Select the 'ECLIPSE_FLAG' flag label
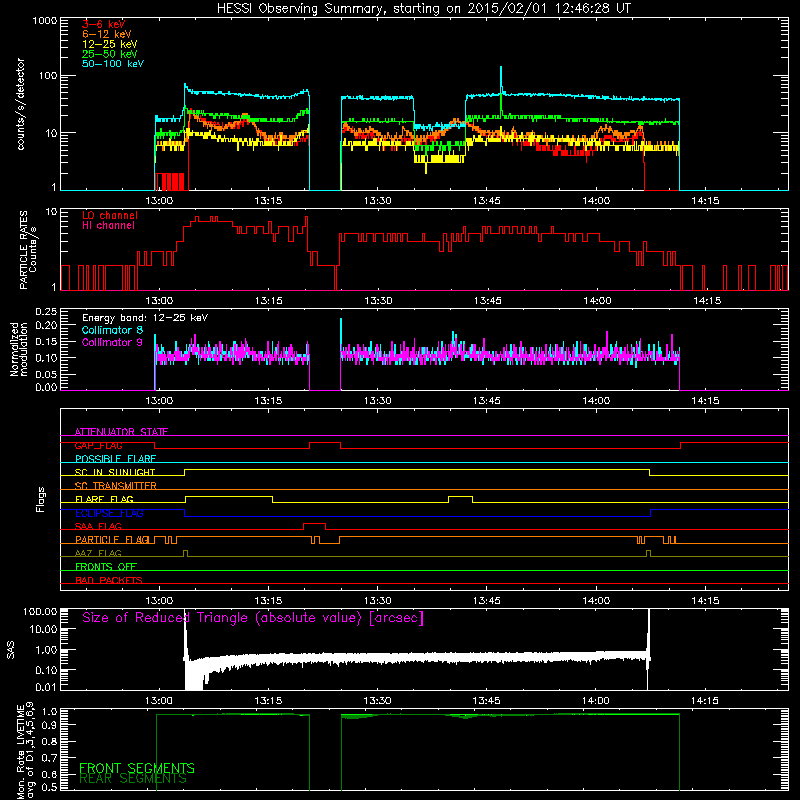800x800 pixels. [109, 513]
